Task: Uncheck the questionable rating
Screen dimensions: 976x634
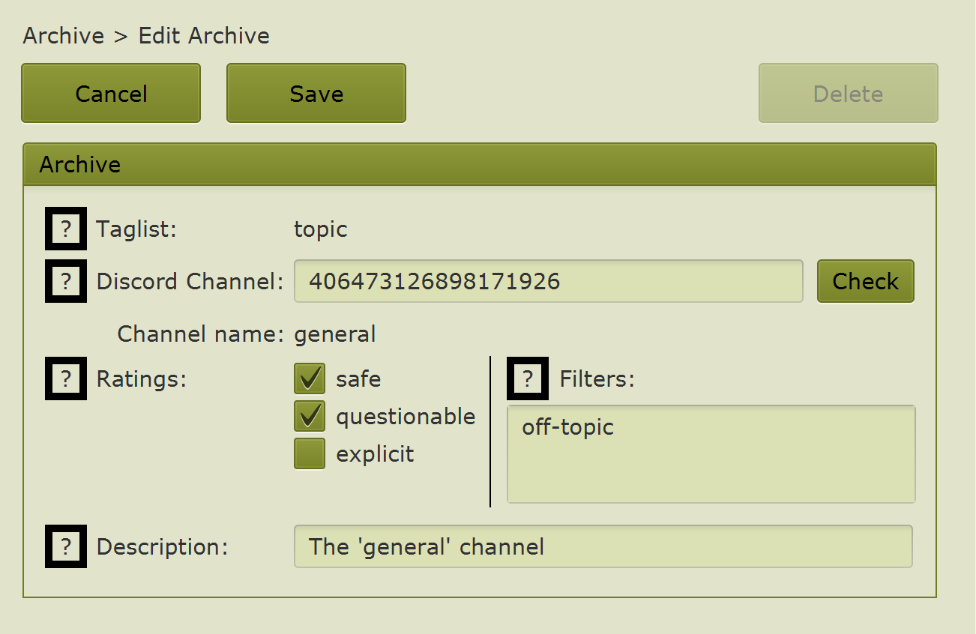Action: (x=309, y=416)
